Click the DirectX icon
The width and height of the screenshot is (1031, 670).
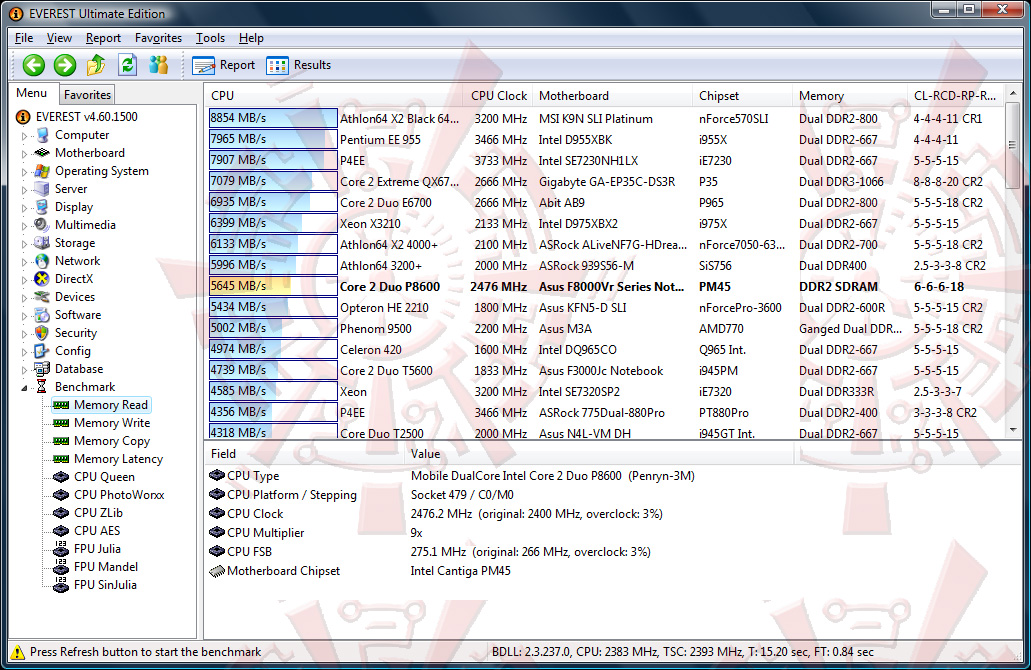click(43, 279)
